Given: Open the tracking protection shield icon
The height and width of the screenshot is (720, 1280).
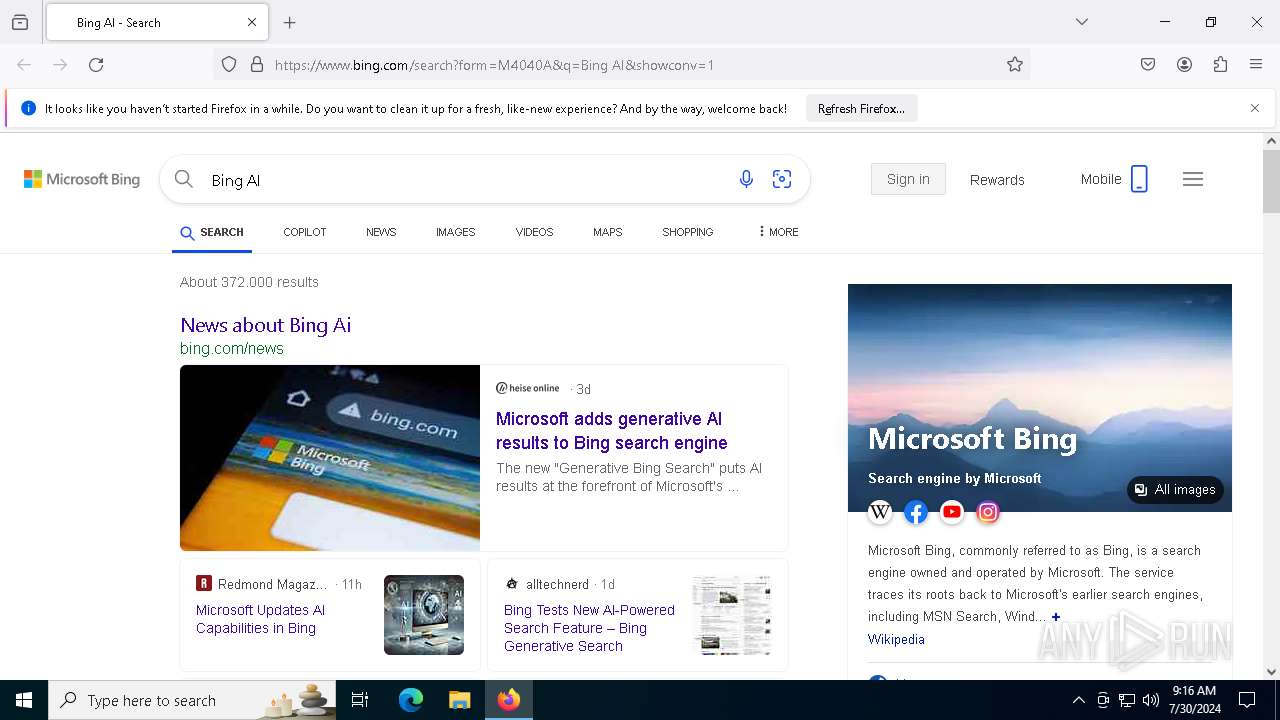Looking at the screenshot, I should [229, 65].
